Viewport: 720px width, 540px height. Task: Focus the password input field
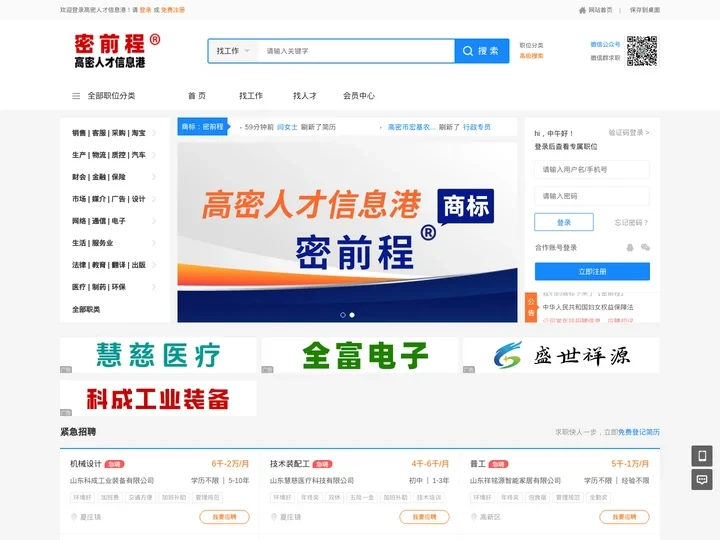click(x=592, y=196)
